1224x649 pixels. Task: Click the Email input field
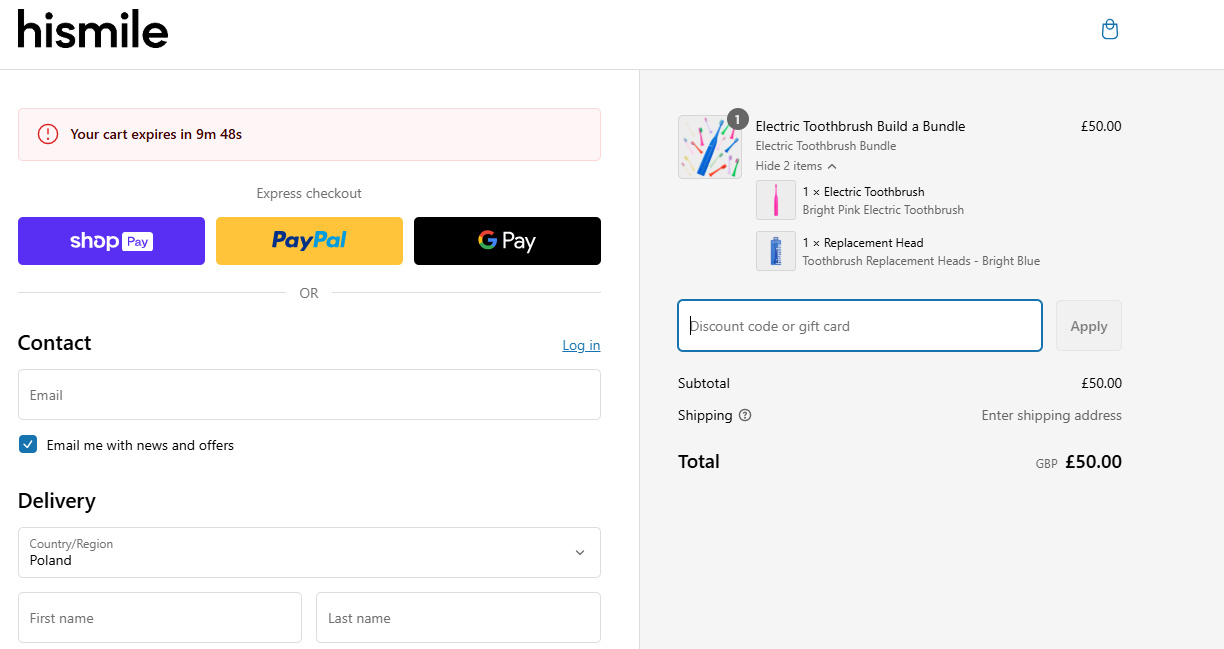tap(309, 394)
